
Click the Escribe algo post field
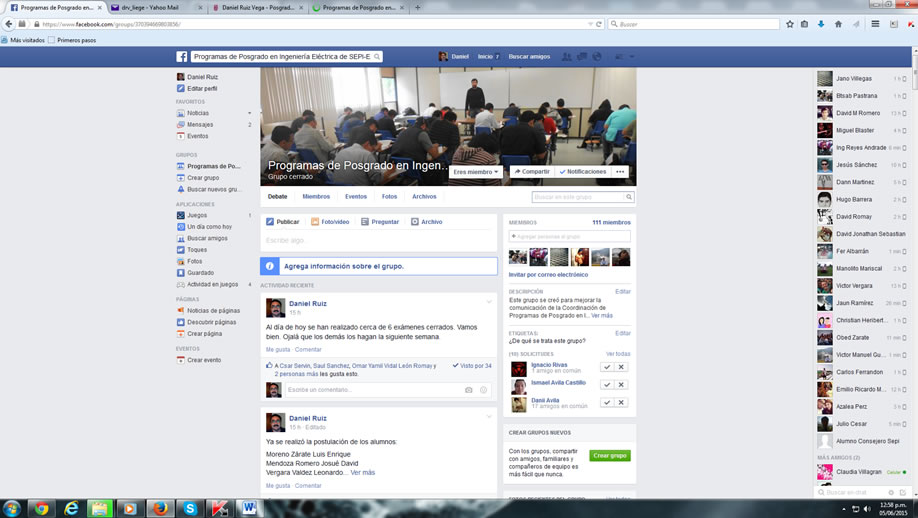(x=379, y=241)
